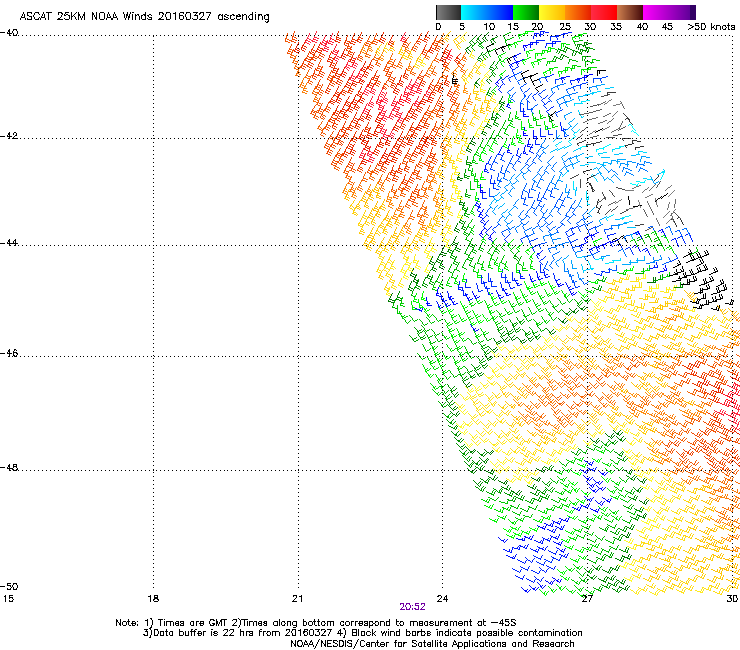Click the '0' label under the color bar
This screenshot has width=740, height=650.
[438, 27]
